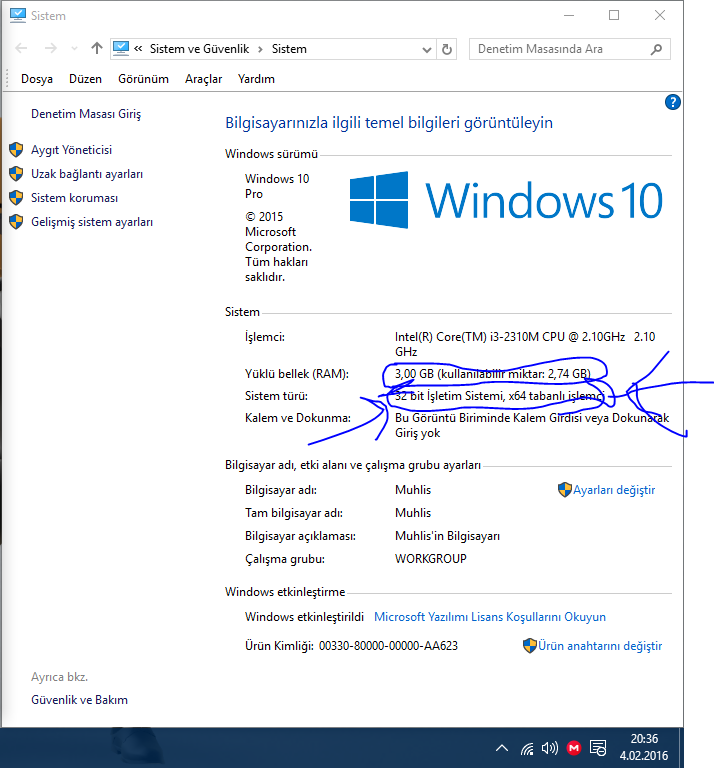Minimize the Sistem window
This screenshot has height=768, width=714.
coord(569,15)
